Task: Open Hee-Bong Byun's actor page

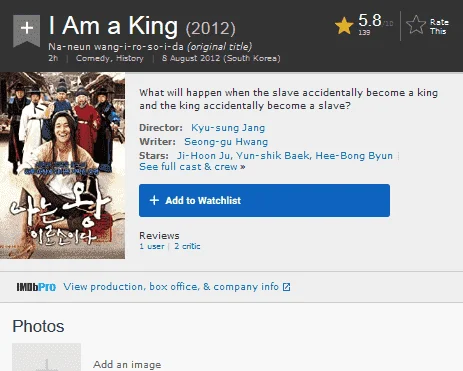Action: point(354,156)
